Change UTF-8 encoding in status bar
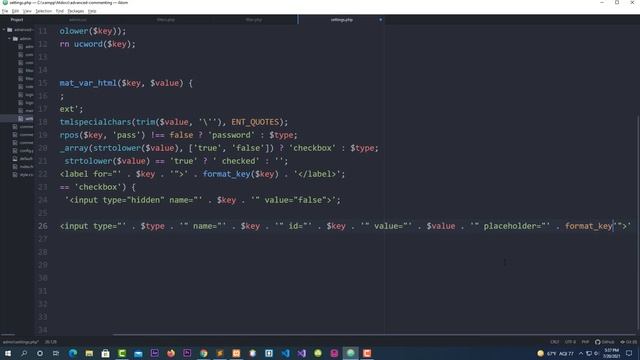This screenshot has height=360, width=640. (x=570, y=342)
